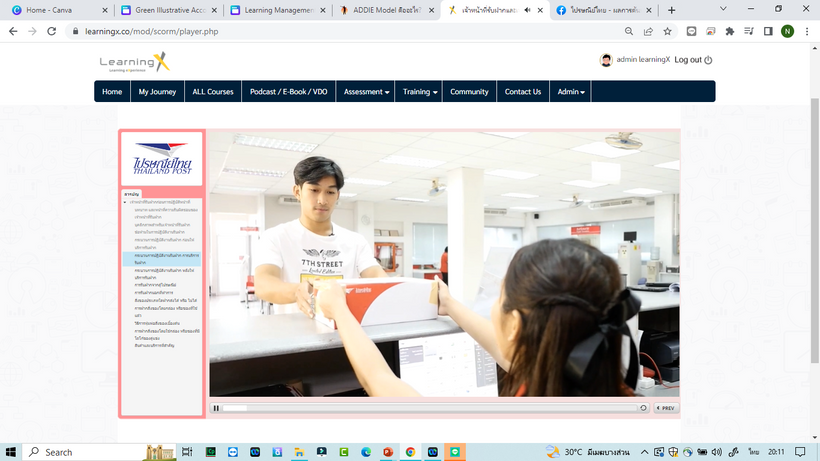
Task: Open the admin learningX profile avatar
Action: point(606,60)
